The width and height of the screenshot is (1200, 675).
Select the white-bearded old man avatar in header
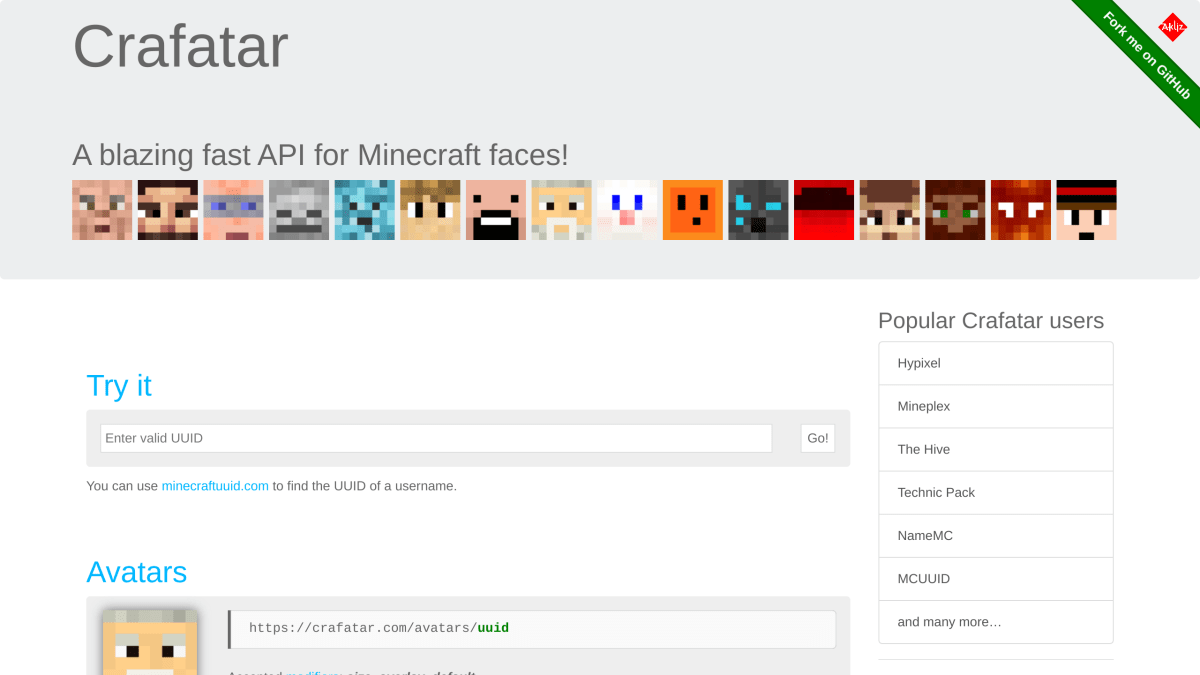point(562,210)
